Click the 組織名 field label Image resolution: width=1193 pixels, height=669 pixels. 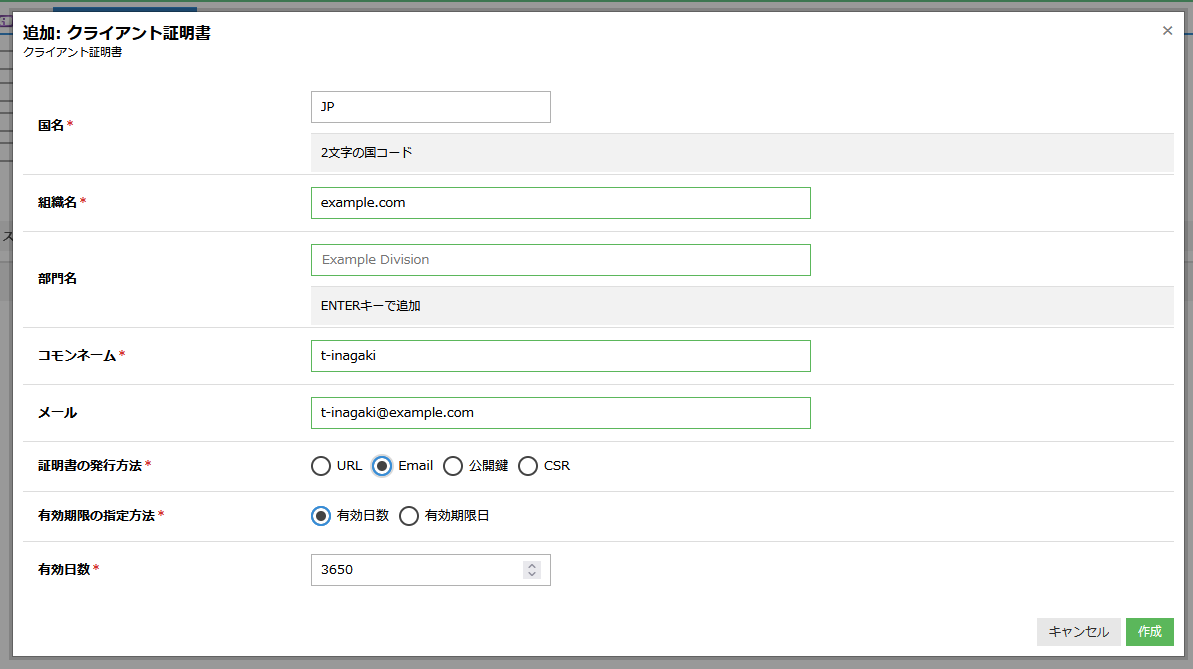click(57, 203)
